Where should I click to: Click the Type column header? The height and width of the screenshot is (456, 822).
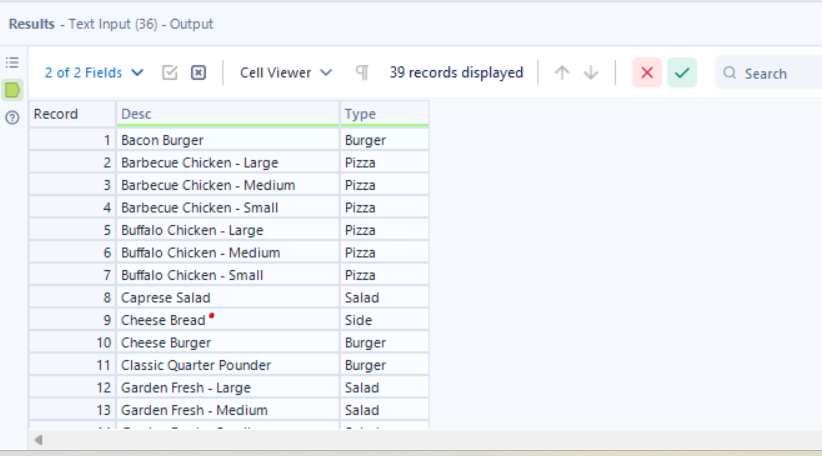pos(384,114)
